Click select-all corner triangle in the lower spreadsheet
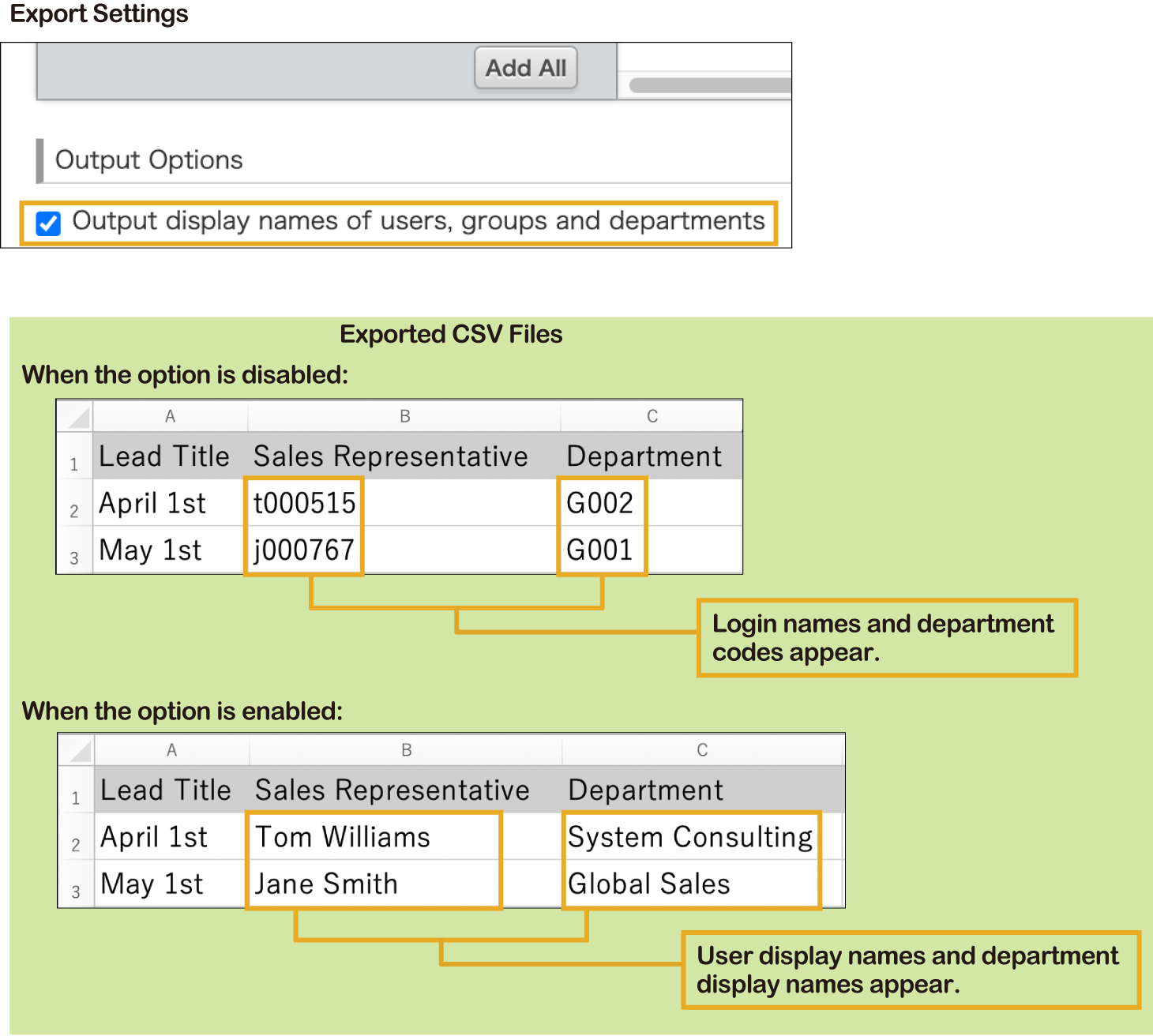Screen dimensions: 1153x1036 pos(77,750)
